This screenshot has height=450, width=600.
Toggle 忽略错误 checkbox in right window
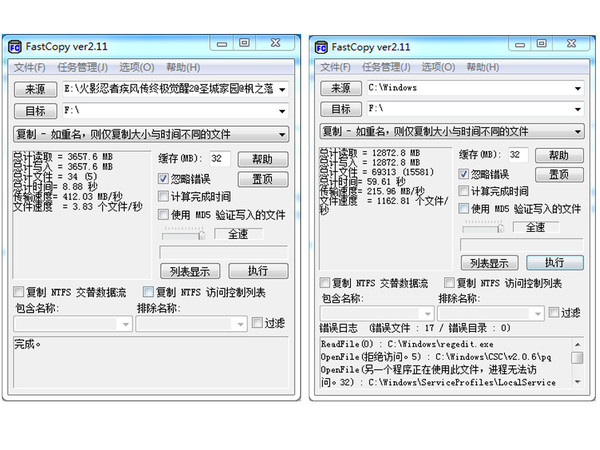pyautogui.click(x=463, y=174)
